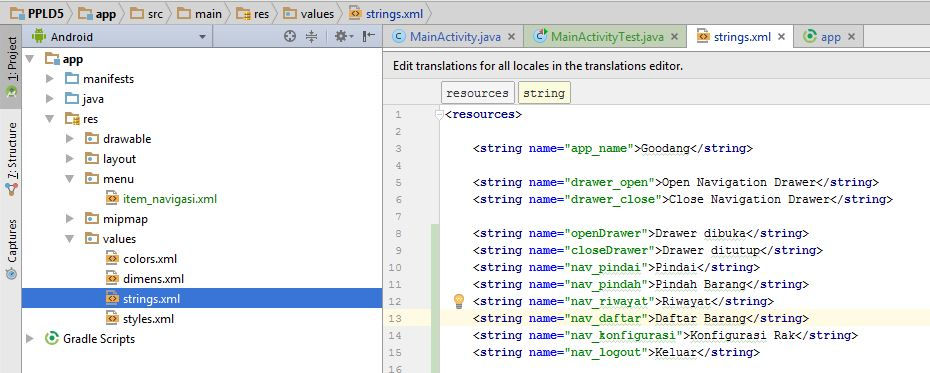Collapse the menu folder arrow

(x=70, y=179)
